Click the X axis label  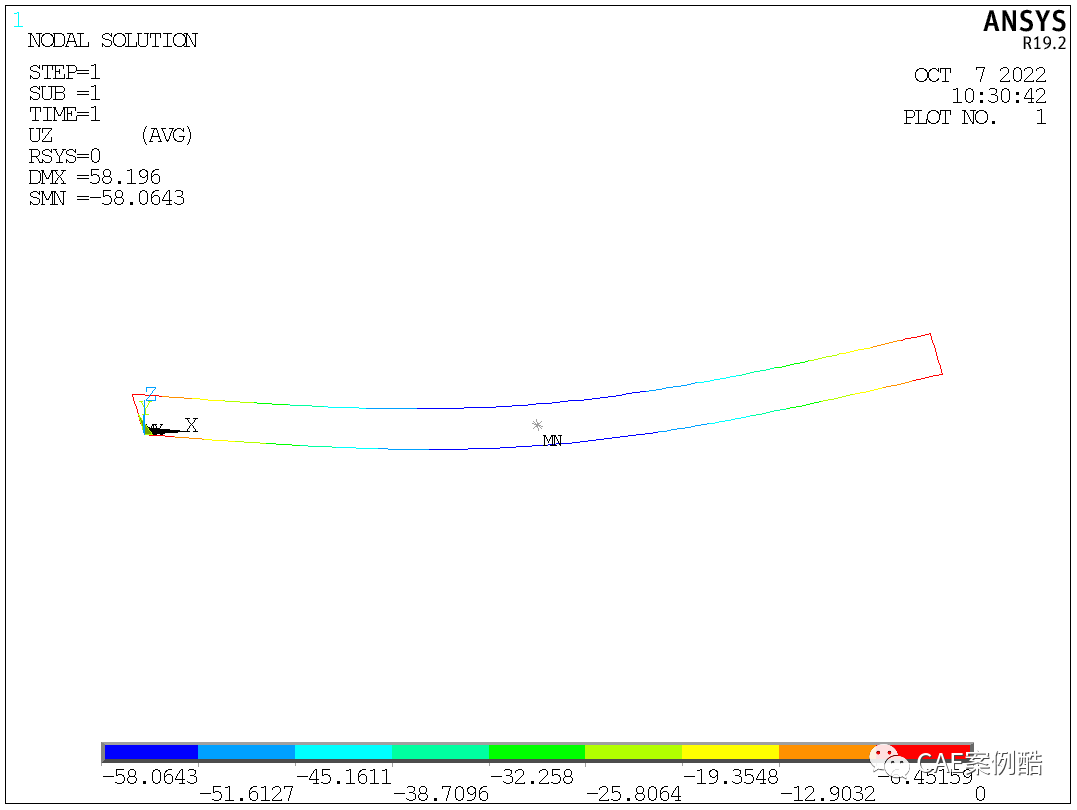click(192, 425)
